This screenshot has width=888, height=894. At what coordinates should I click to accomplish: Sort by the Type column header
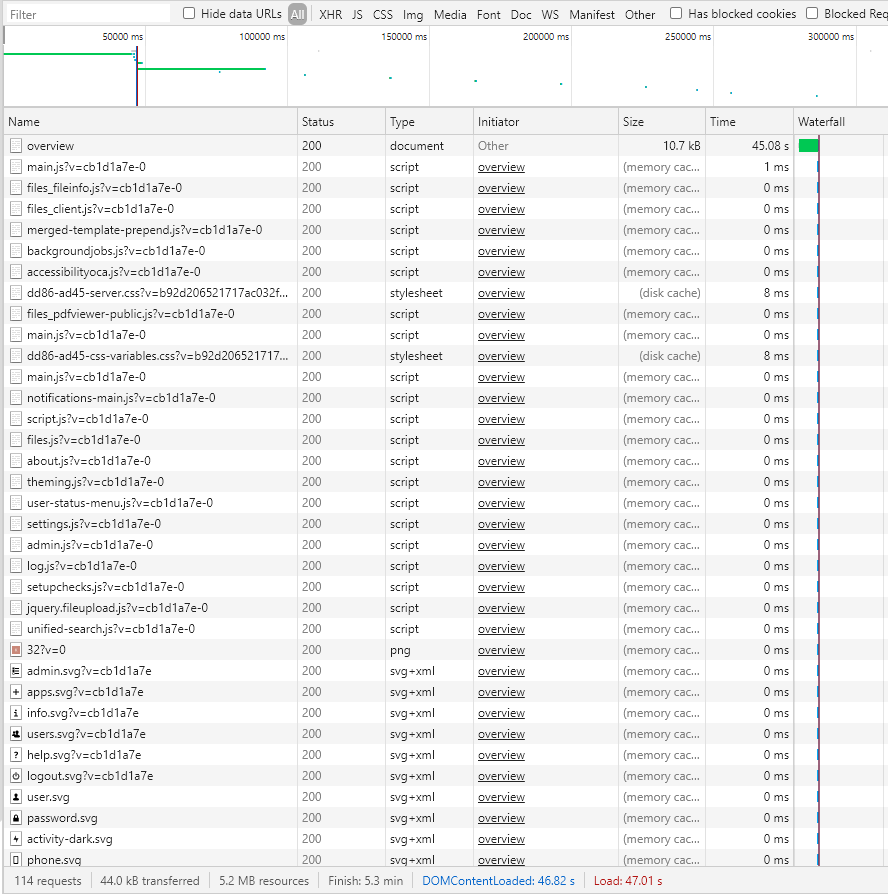coord(429,121)
